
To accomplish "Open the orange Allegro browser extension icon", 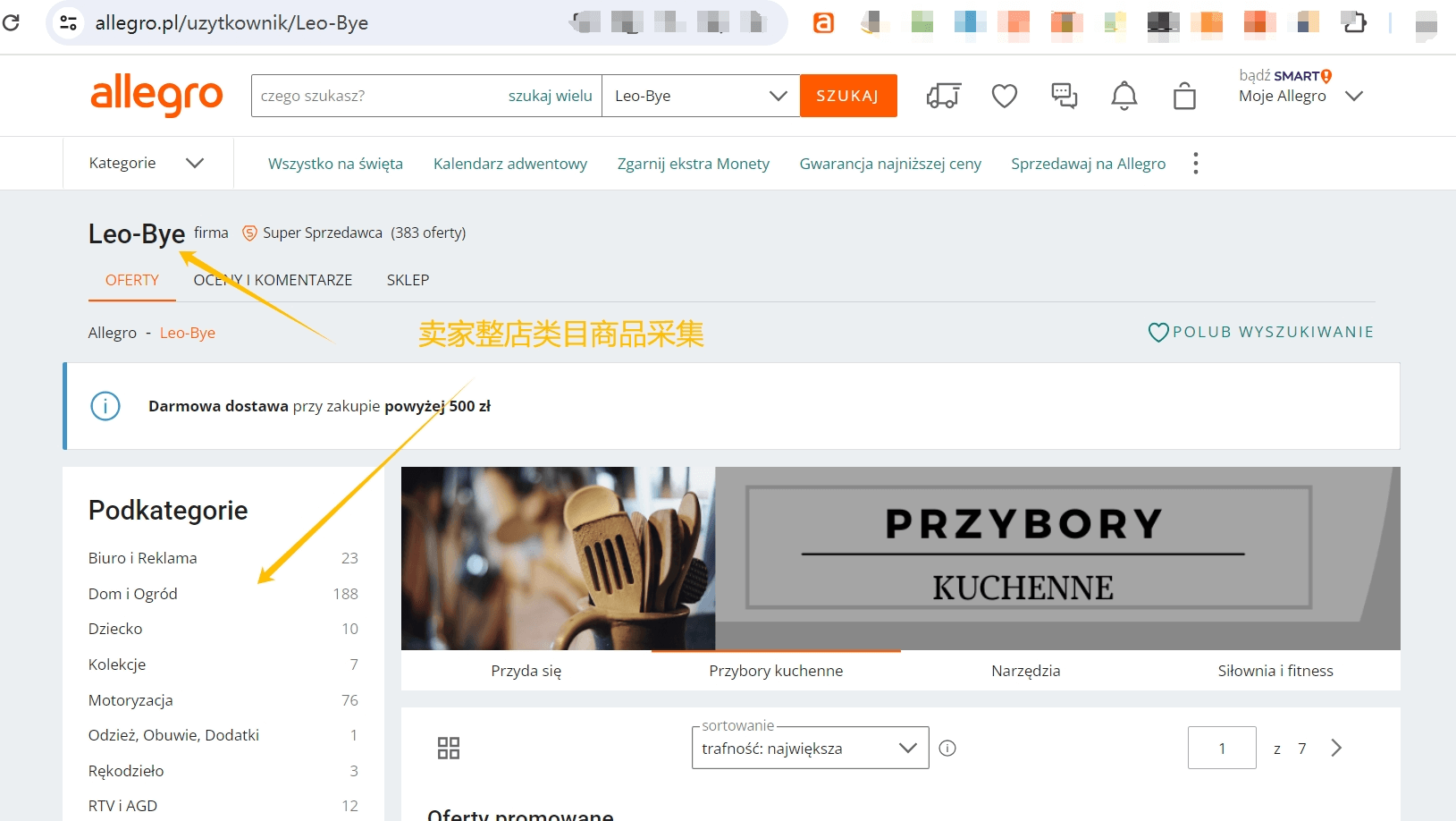I will click(x=823, y=22).
